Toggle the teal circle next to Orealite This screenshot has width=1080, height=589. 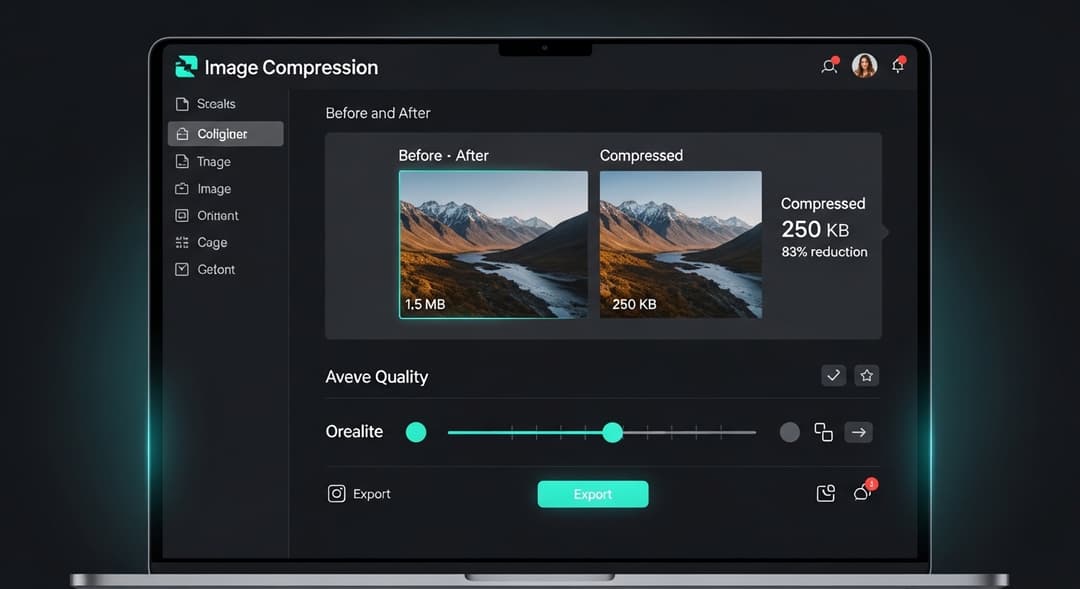tap(416, 432)
